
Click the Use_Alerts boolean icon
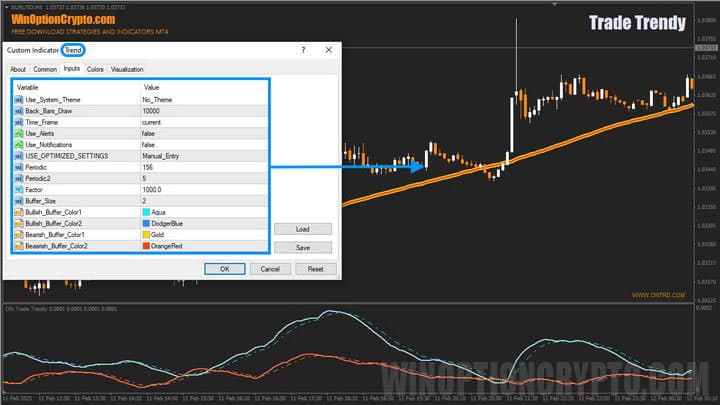pos(18,133)
